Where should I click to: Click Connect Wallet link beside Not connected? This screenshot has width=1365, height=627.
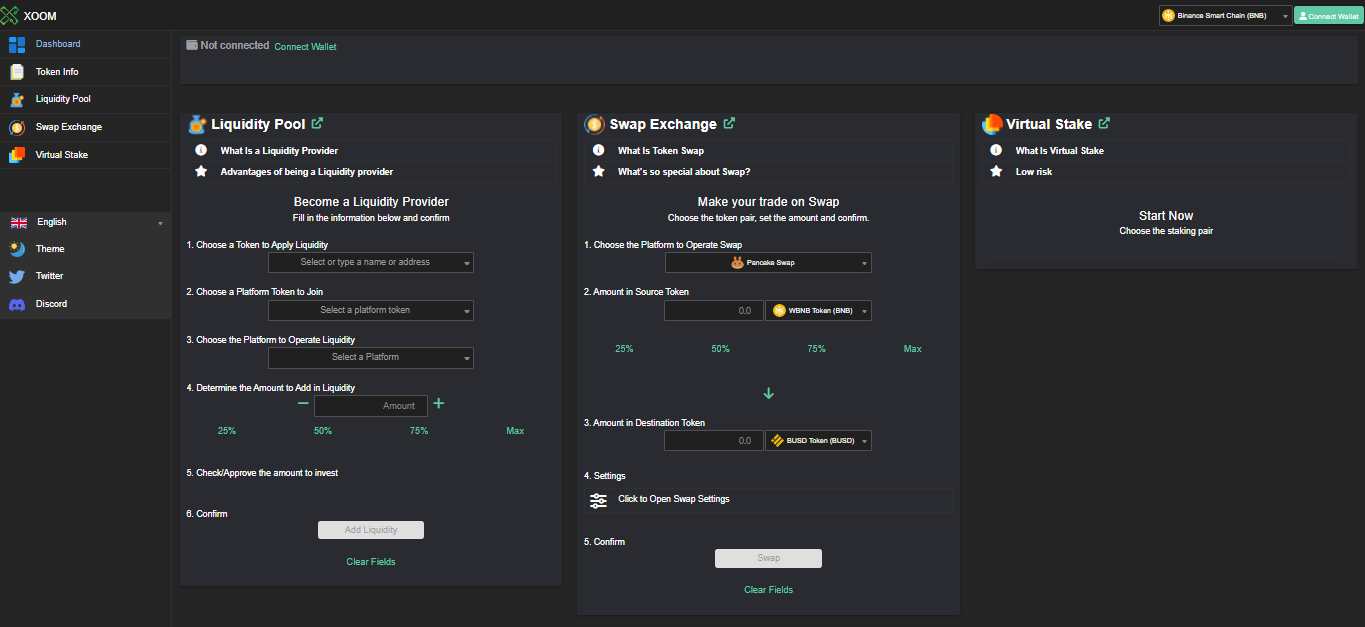tap(305, 47)
